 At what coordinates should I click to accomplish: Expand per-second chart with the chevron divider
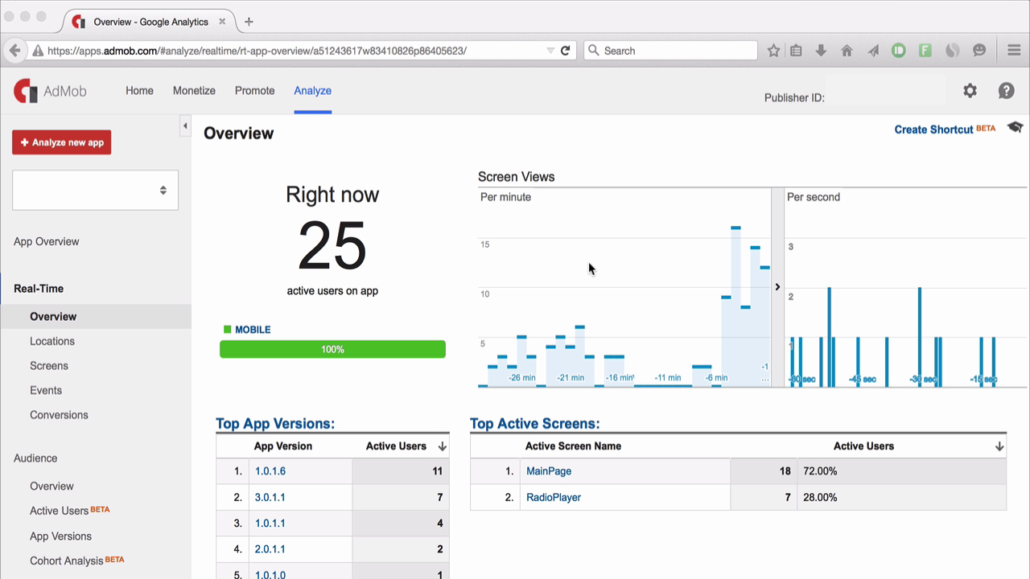pyautogui.click(x=777, y=287)
